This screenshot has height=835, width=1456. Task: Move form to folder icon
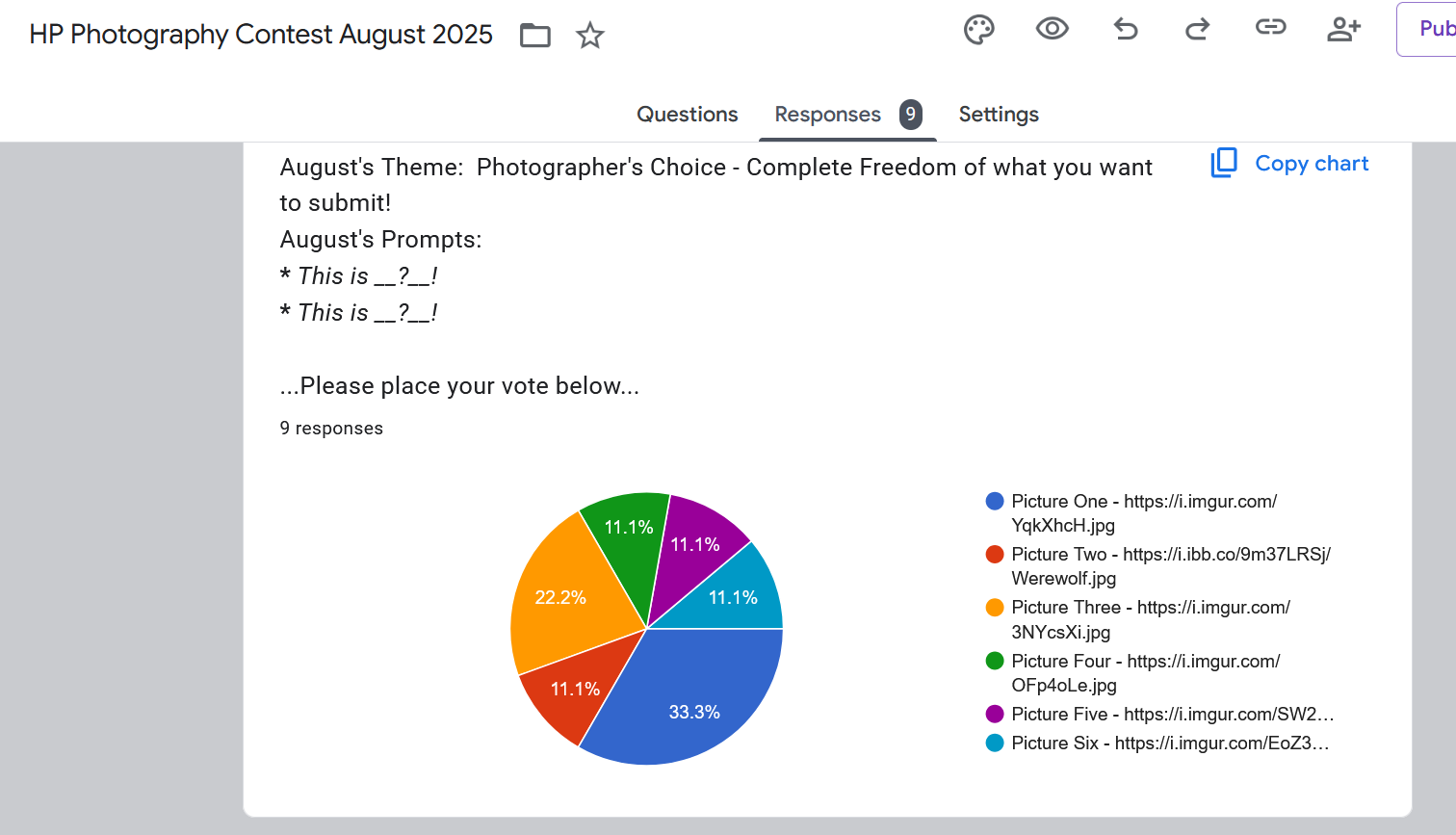pos(535,36)
